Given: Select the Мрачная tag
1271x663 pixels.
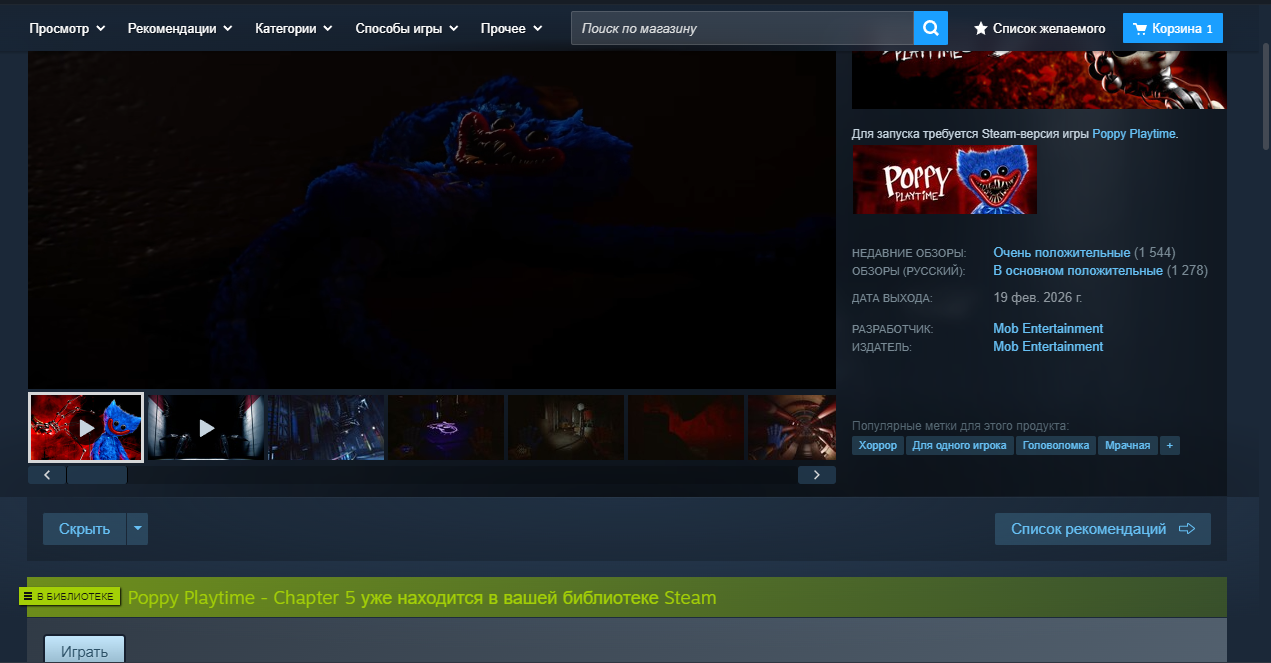Looking at the screenshot, I should pyautogui.click(x=1127, y=445).
